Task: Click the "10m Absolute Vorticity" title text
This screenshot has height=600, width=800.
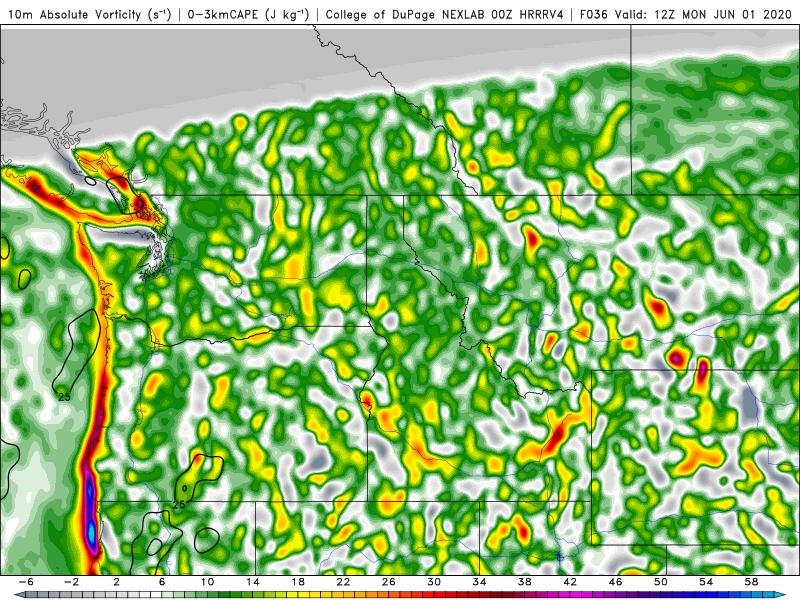Action: 74,15
